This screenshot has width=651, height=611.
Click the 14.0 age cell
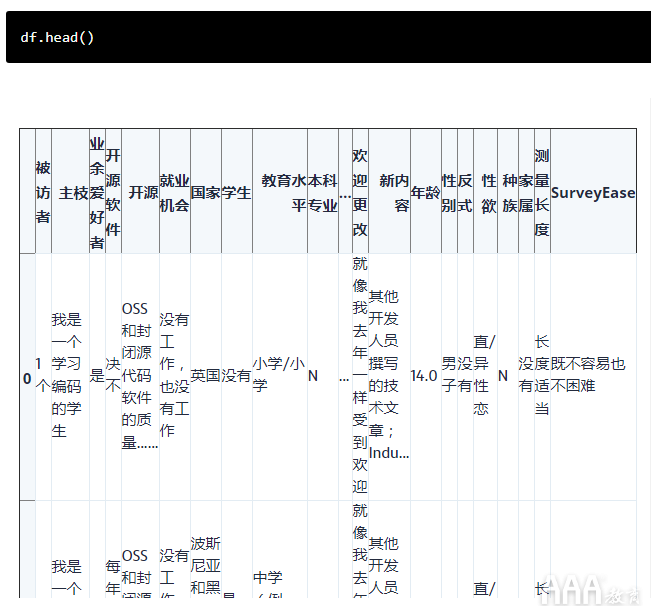426,377
